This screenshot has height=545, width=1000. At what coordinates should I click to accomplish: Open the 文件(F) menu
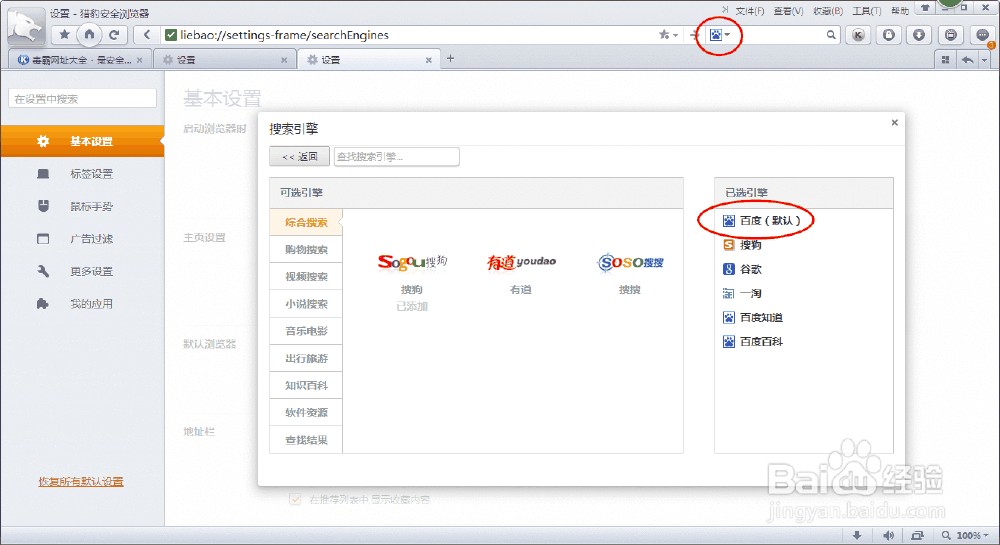click(x=750, y=11)
